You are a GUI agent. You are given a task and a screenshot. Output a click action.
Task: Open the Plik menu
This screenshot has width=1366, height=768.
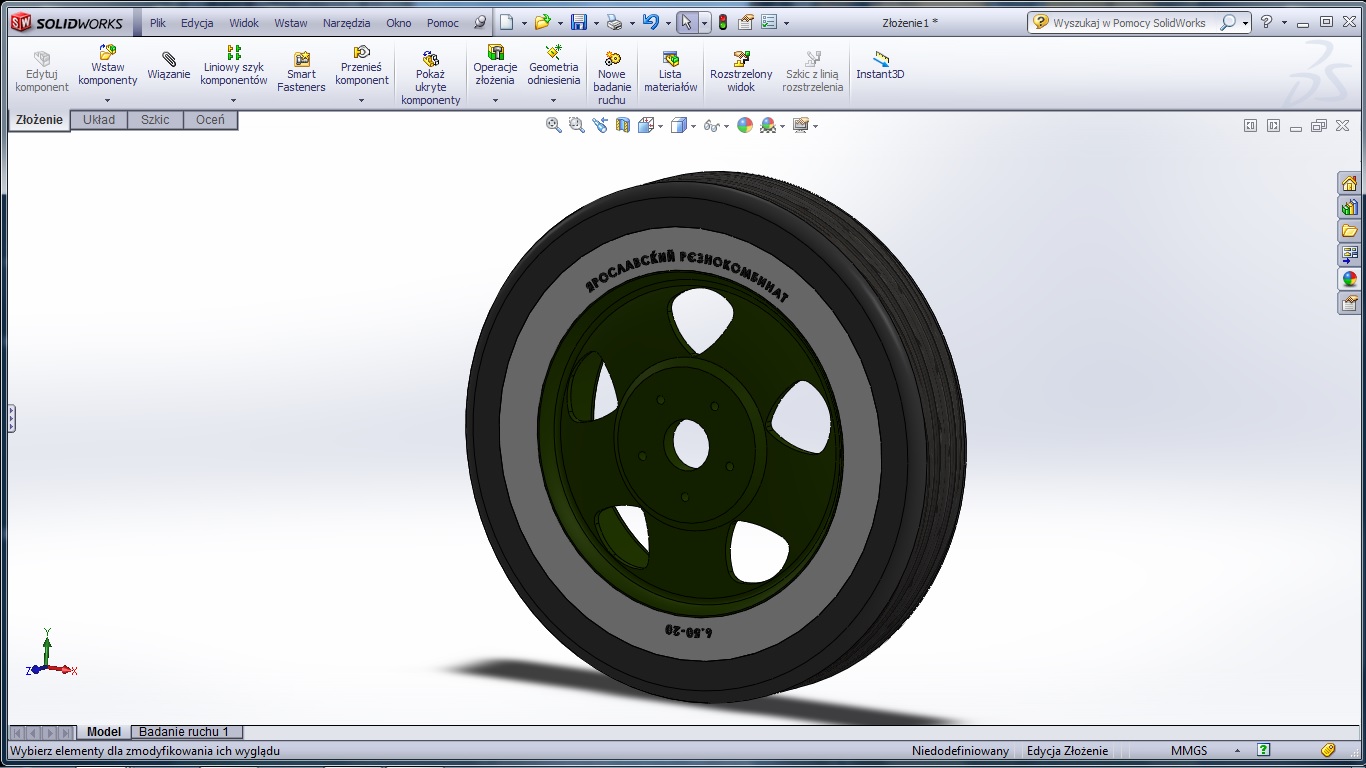[x=157, y=23]
